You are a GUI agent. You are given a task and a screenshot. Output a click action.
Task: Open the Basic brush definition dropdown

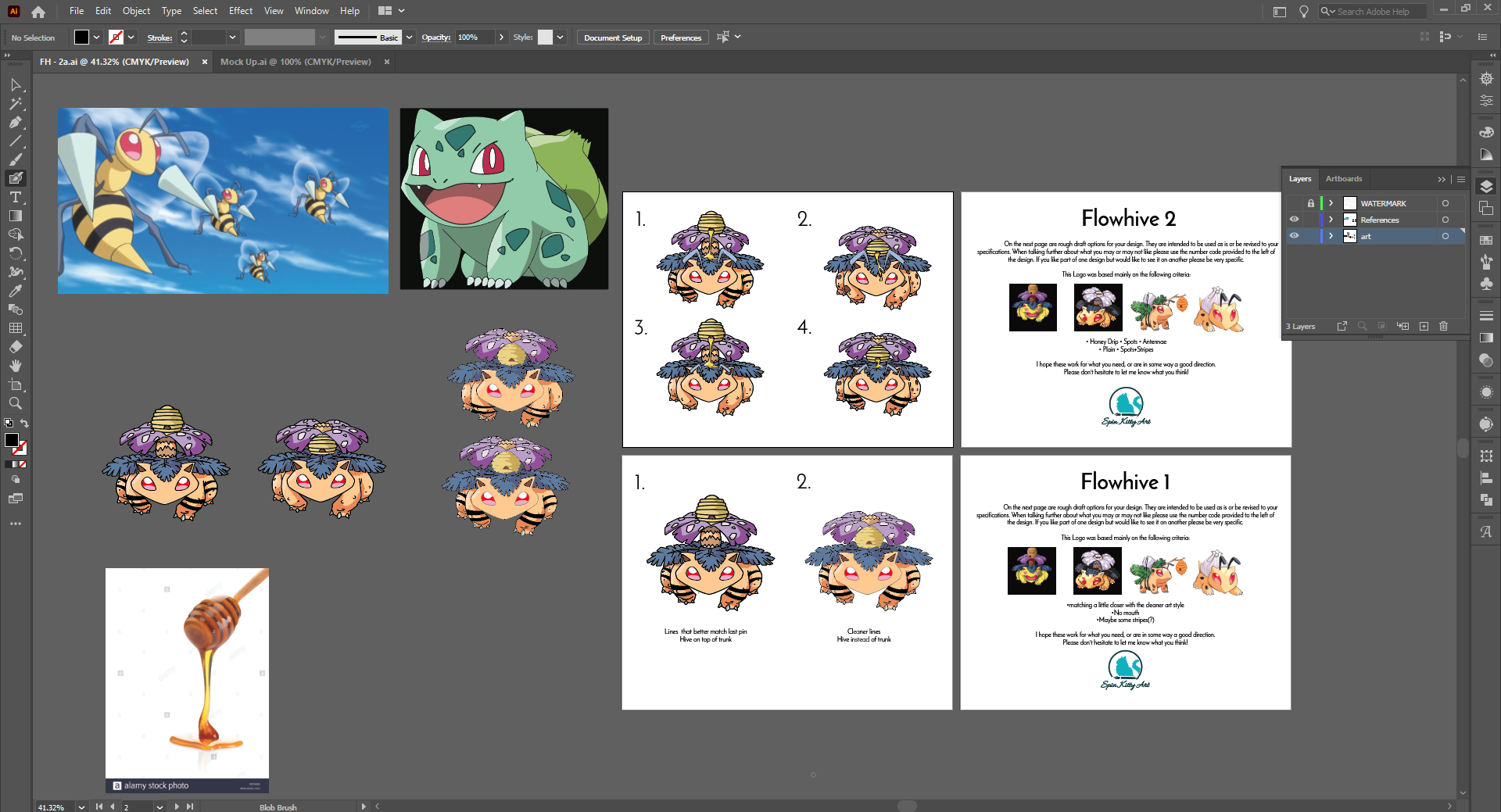coord(409,38)
